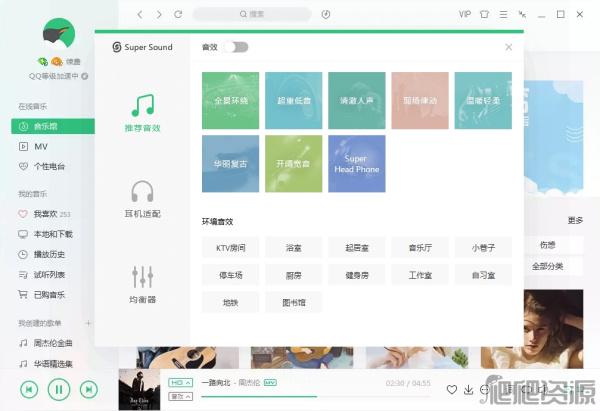Like the current song with heart icon
600x411 pixels.
pos(452,390)
